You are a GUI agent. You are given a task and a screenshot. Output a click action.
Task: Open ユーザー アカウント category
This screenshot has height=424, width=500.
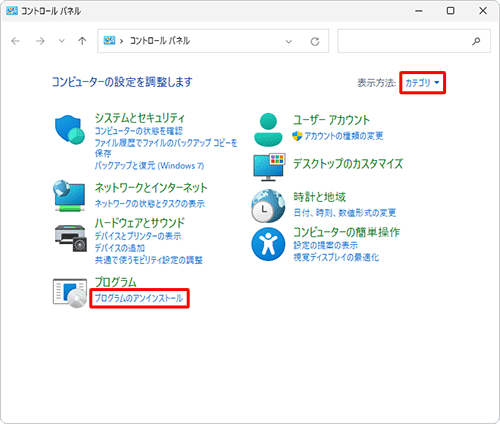click(x=332, y=120)
